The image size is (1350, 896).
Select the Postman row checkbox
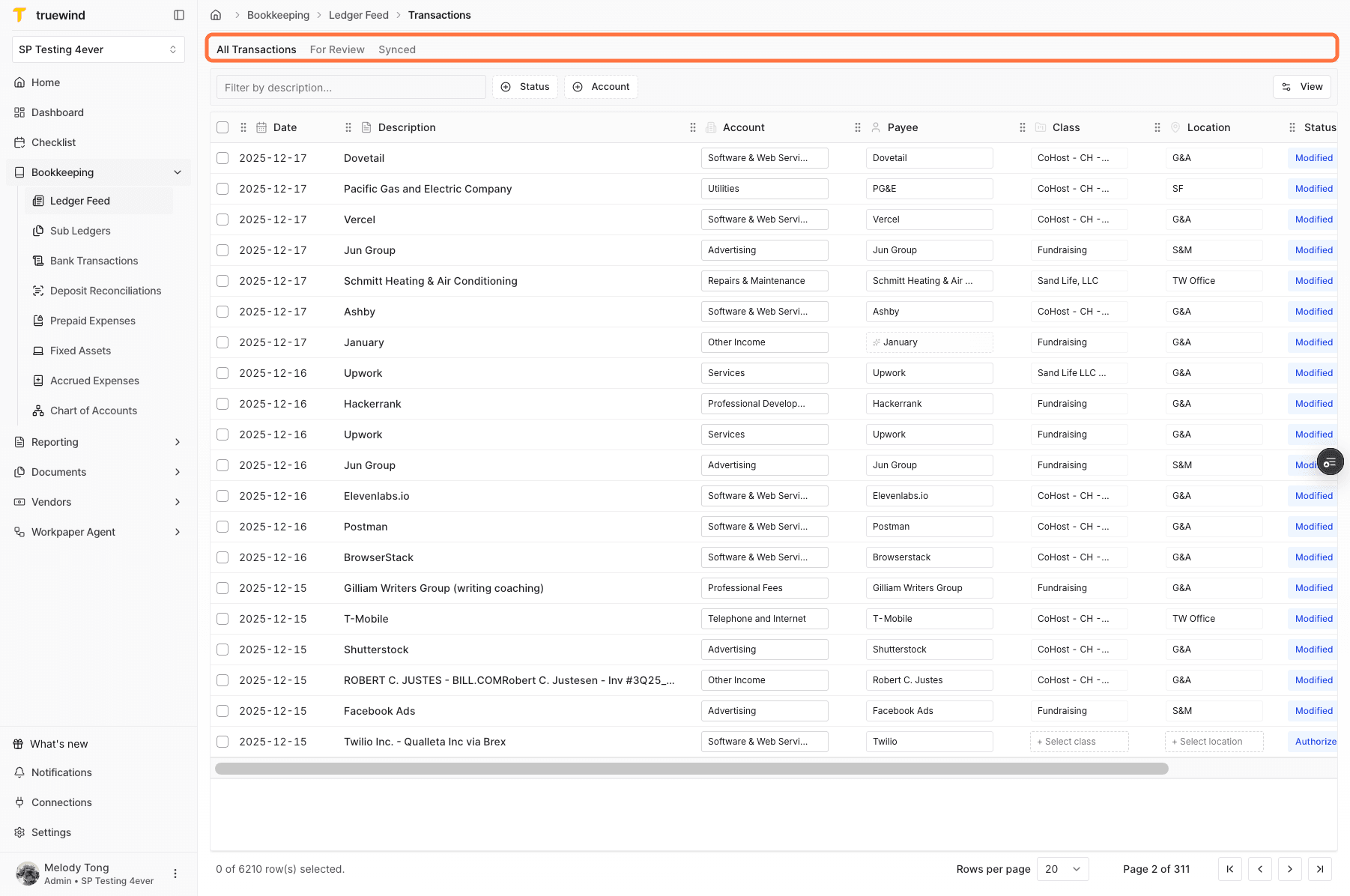[223, 527]
